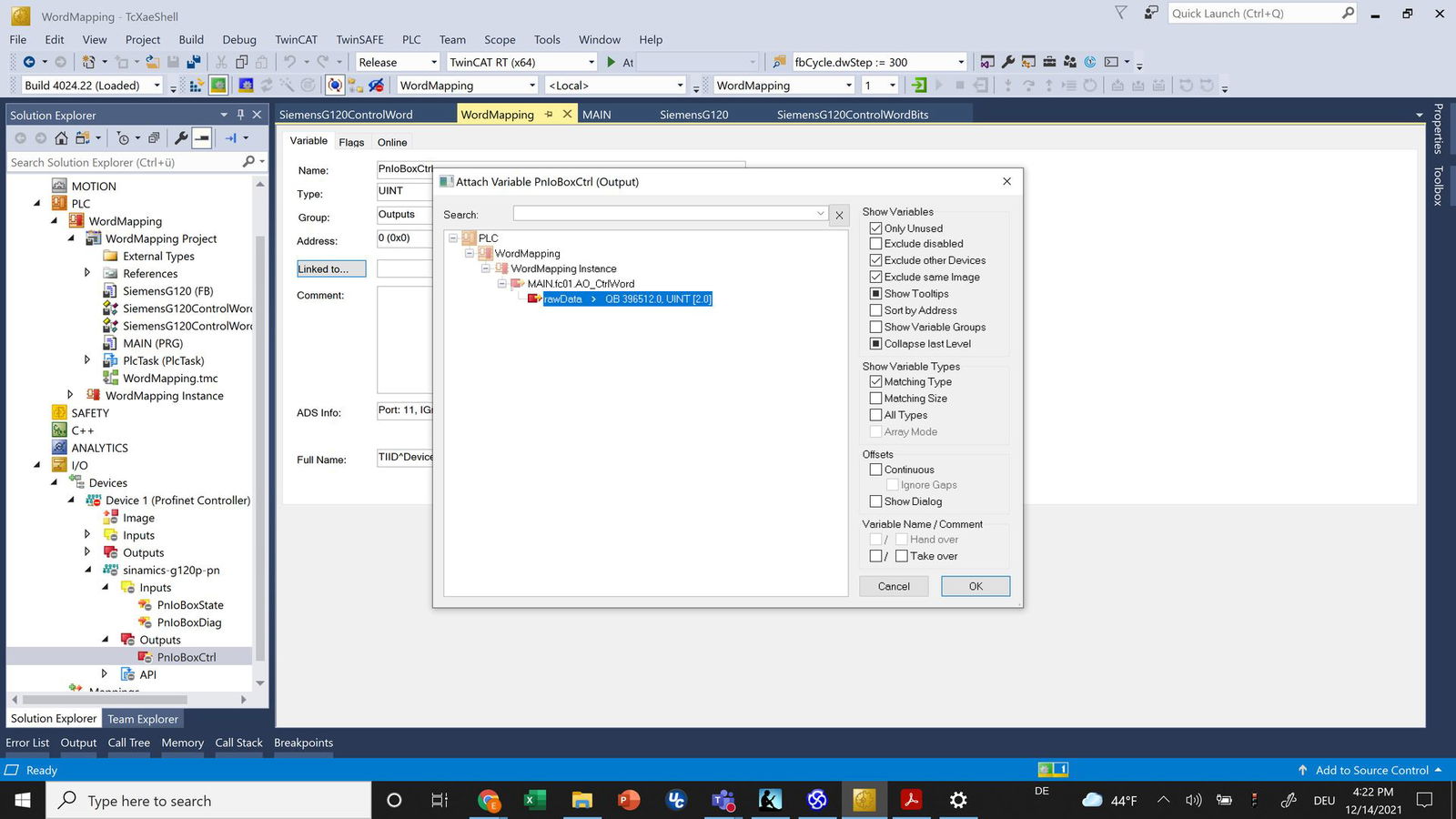
Task: Click the Properties wrench in Solution Explorer
Action: coord(181,138)
